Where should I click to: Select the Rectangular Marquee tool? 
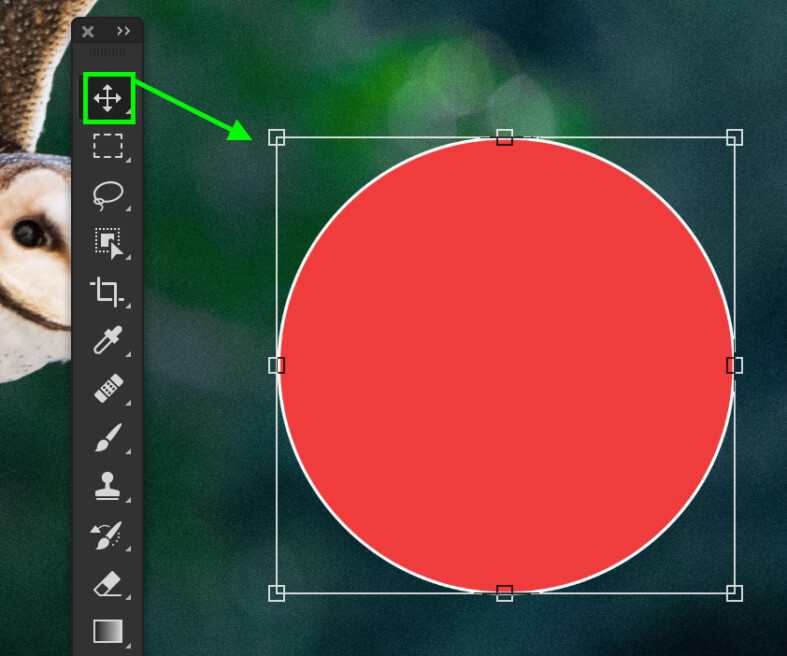(107, 146)
